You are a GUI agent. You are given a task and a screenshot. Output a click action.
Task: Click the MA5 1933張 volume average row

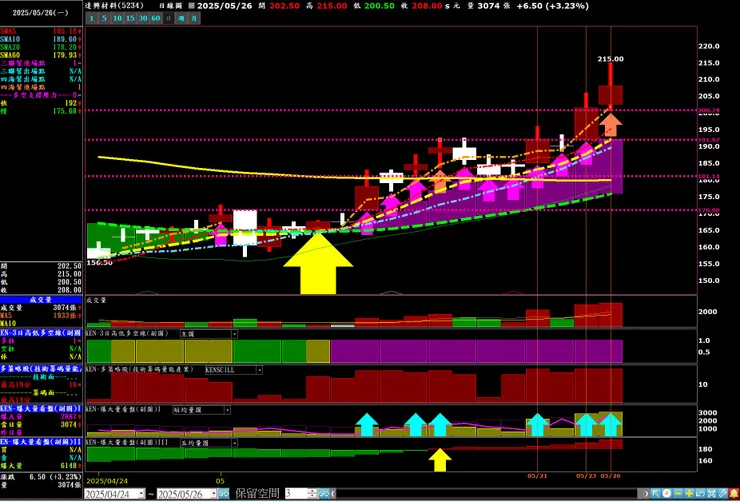[x=41, y=315]
